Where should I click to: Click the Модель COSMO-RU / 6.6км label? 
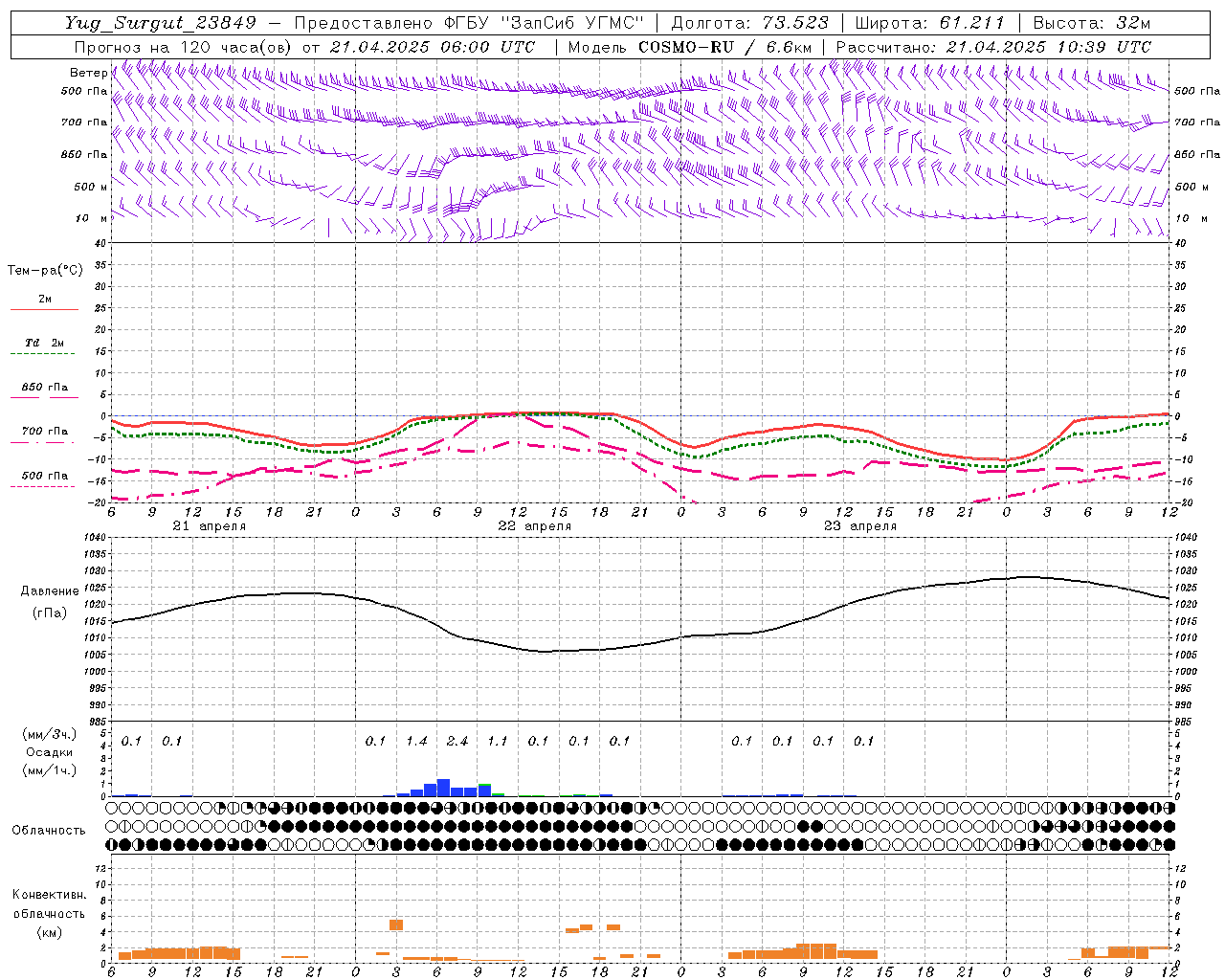coord(690,47)
